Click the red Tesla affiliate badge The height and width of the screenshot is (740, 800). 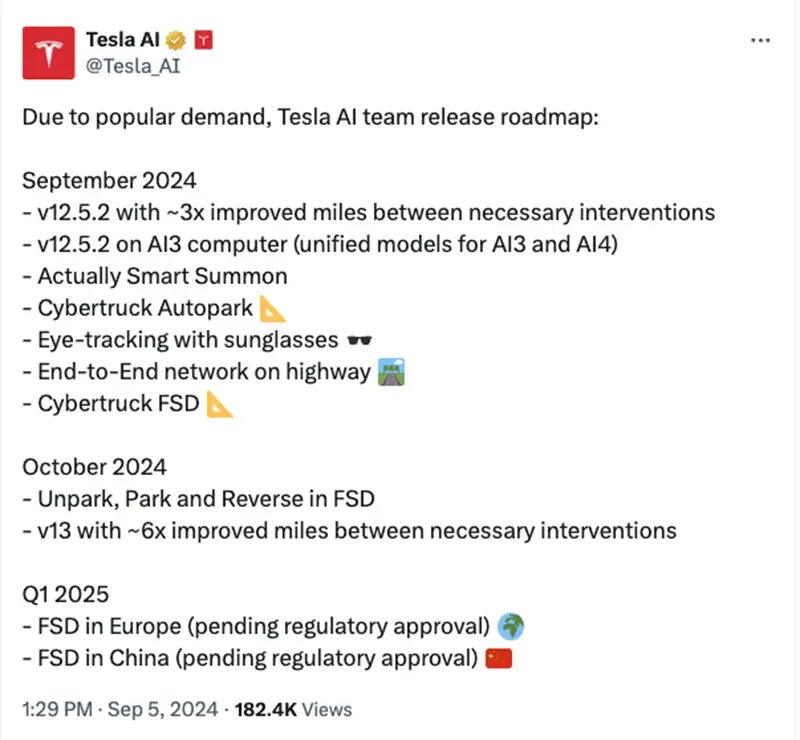pyautogui.click(x=204, y=41)
